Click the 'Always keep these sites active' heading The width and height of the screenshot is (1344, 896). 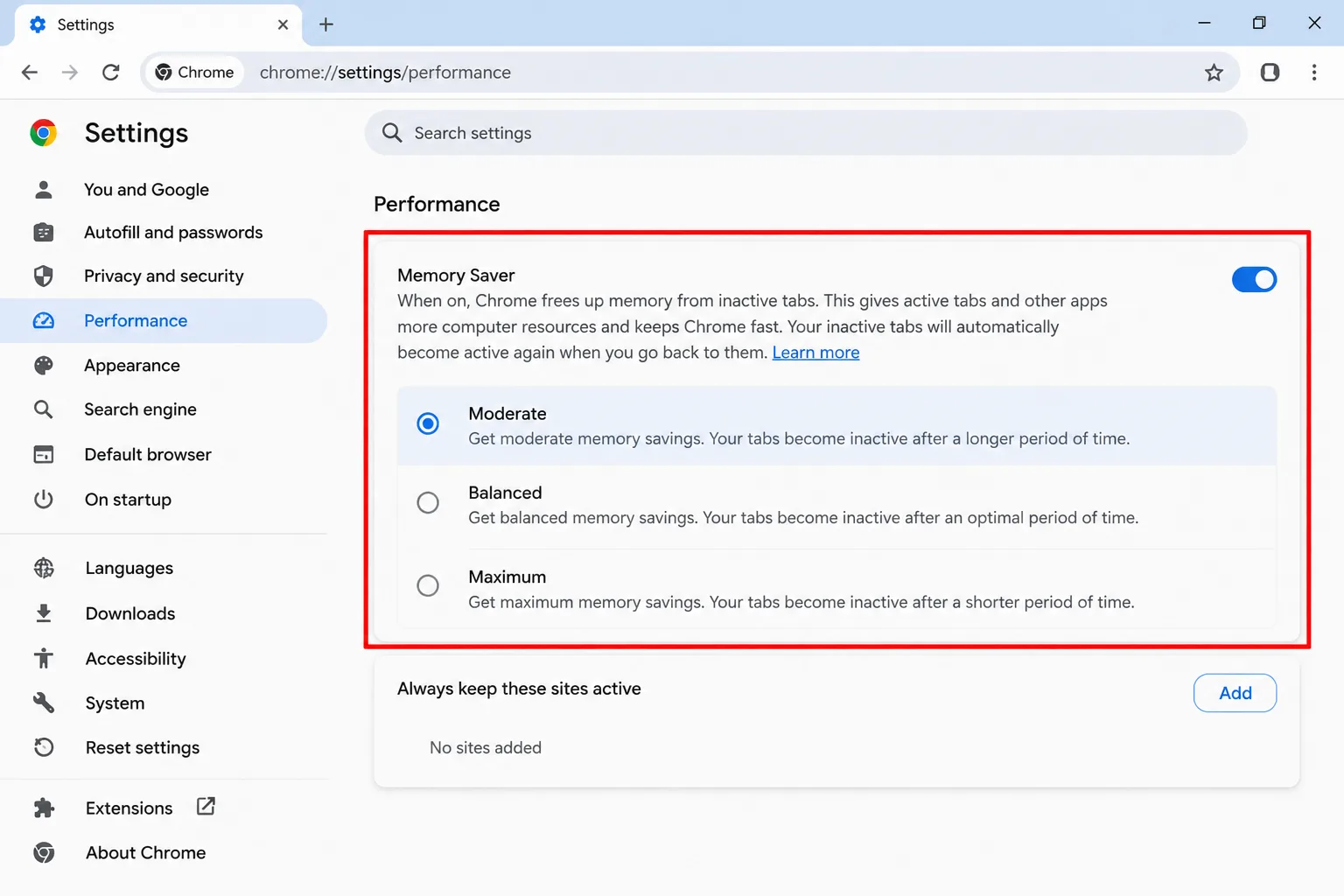point(519,689)
